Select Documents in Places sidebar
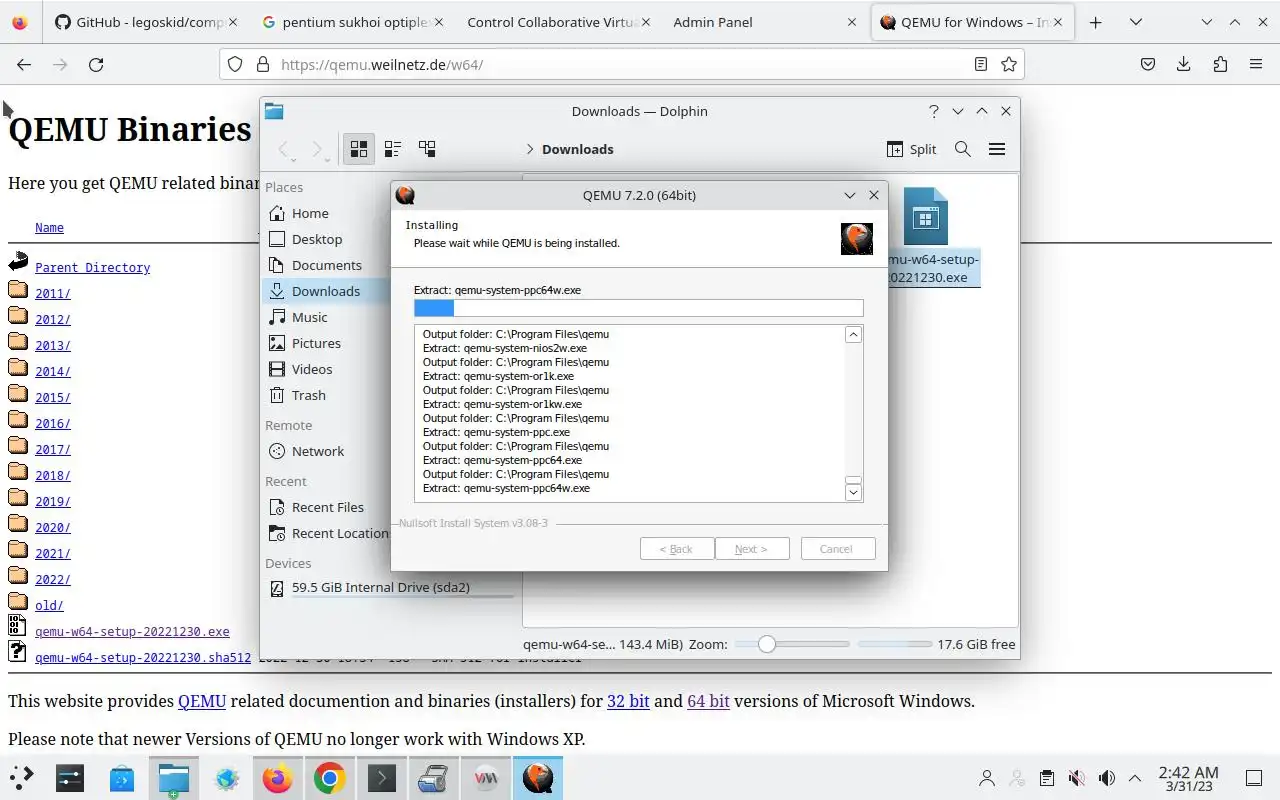Viewport: 1280px width, 800px height. (x=325, y=265)
